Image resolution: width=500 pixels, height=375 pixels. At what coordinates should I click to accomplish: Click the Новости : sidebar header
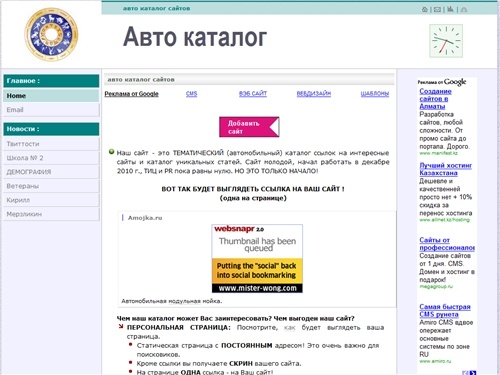coord(51,129)
